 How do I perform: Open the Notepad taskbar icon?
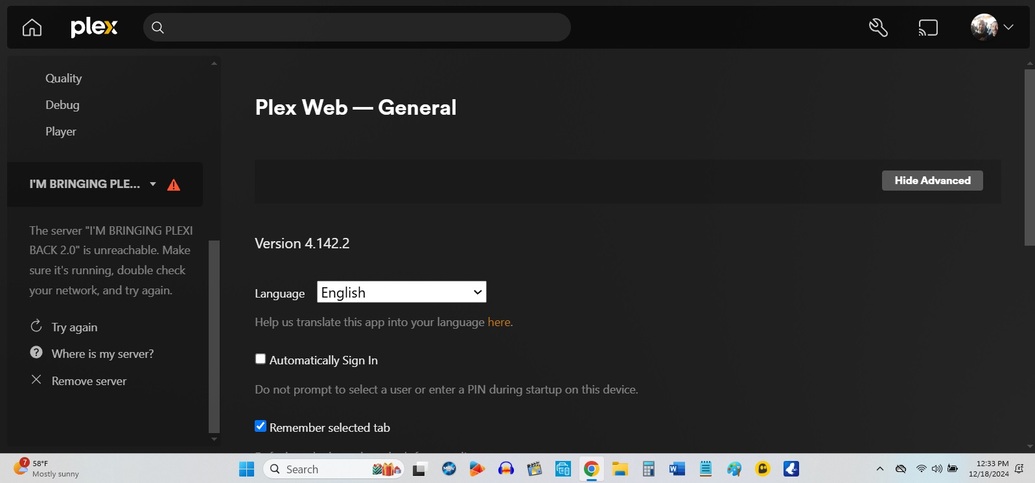pyautogui.click(x=706, y=469)
